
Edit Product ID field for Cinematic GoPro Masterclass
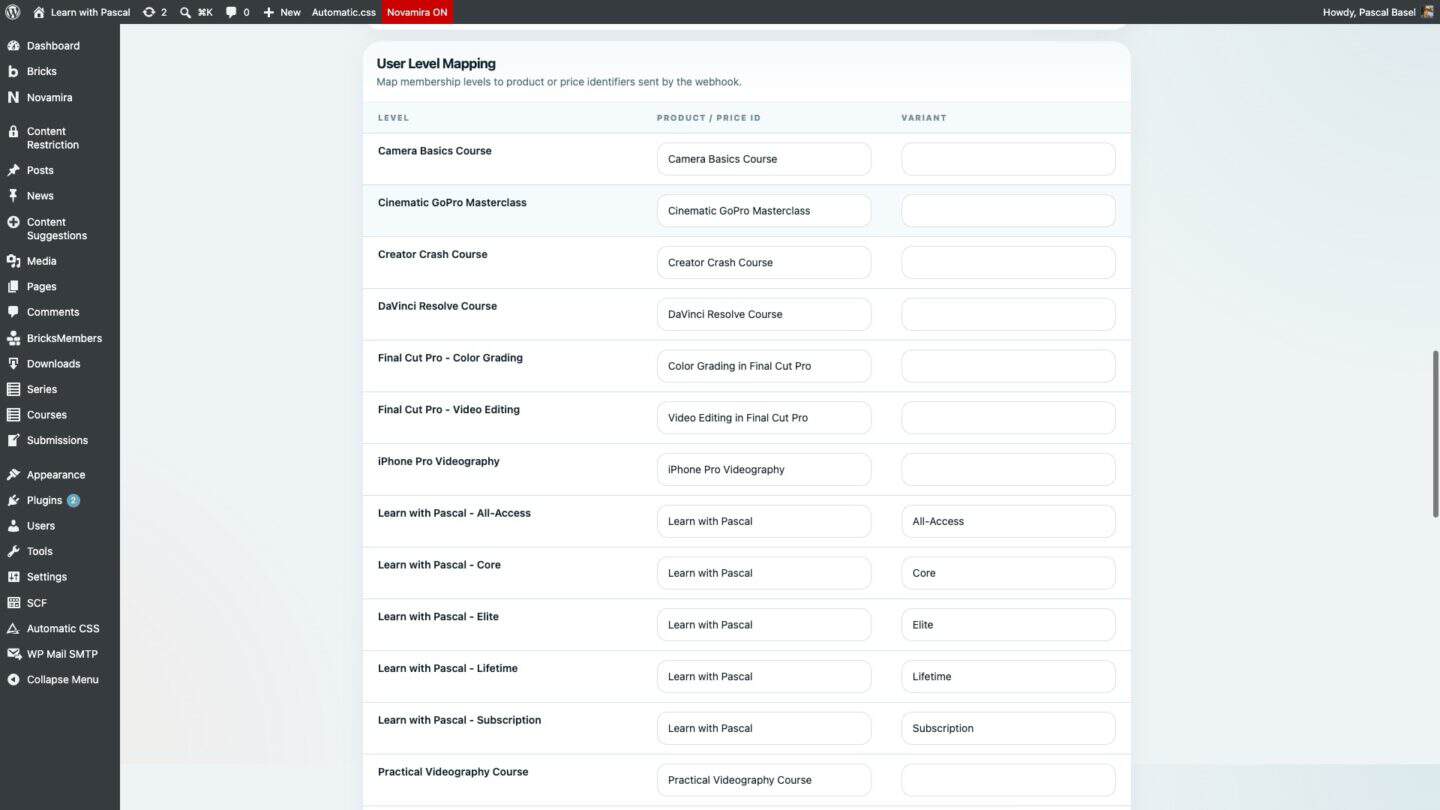click(x=764, y=211)
